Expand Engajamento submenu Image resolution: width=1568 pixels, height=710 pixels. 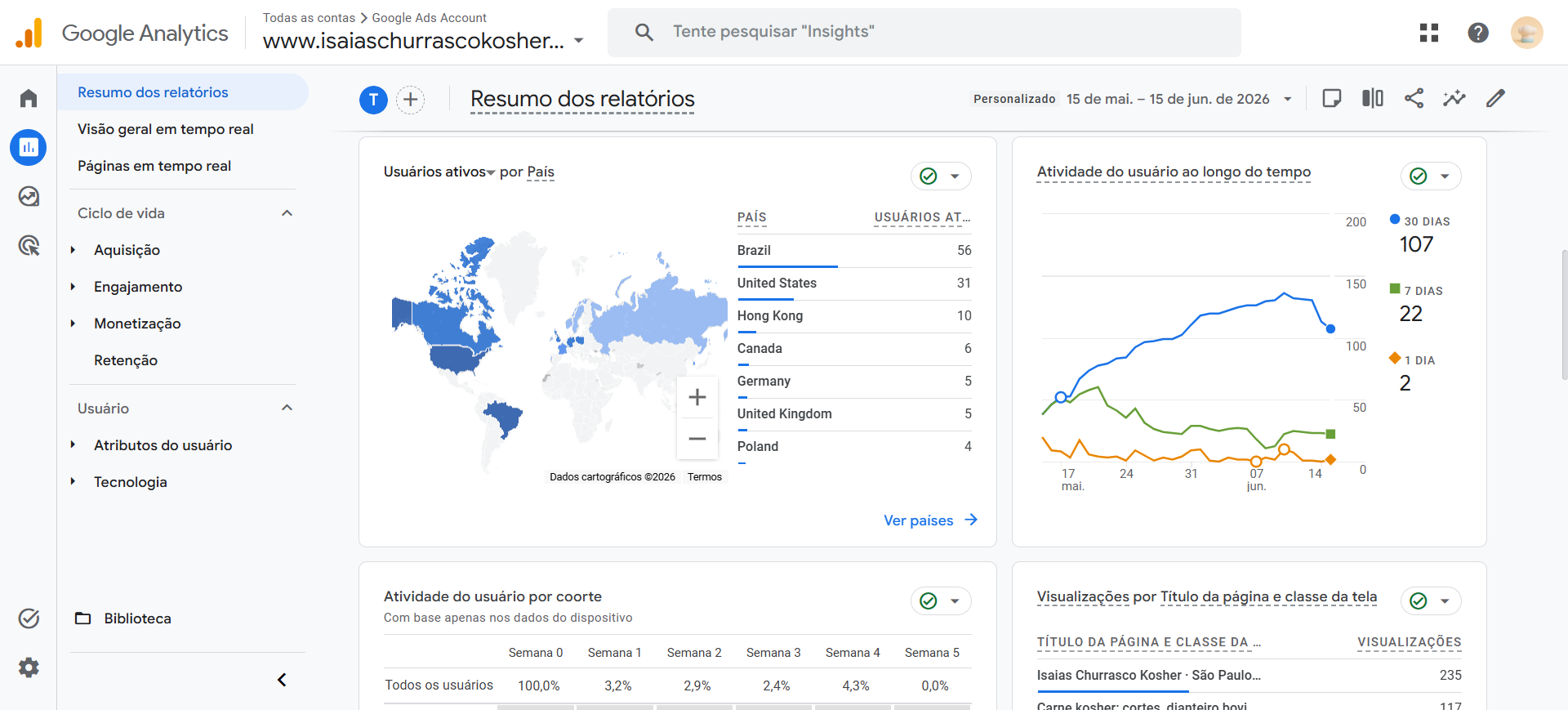(73, 287)
